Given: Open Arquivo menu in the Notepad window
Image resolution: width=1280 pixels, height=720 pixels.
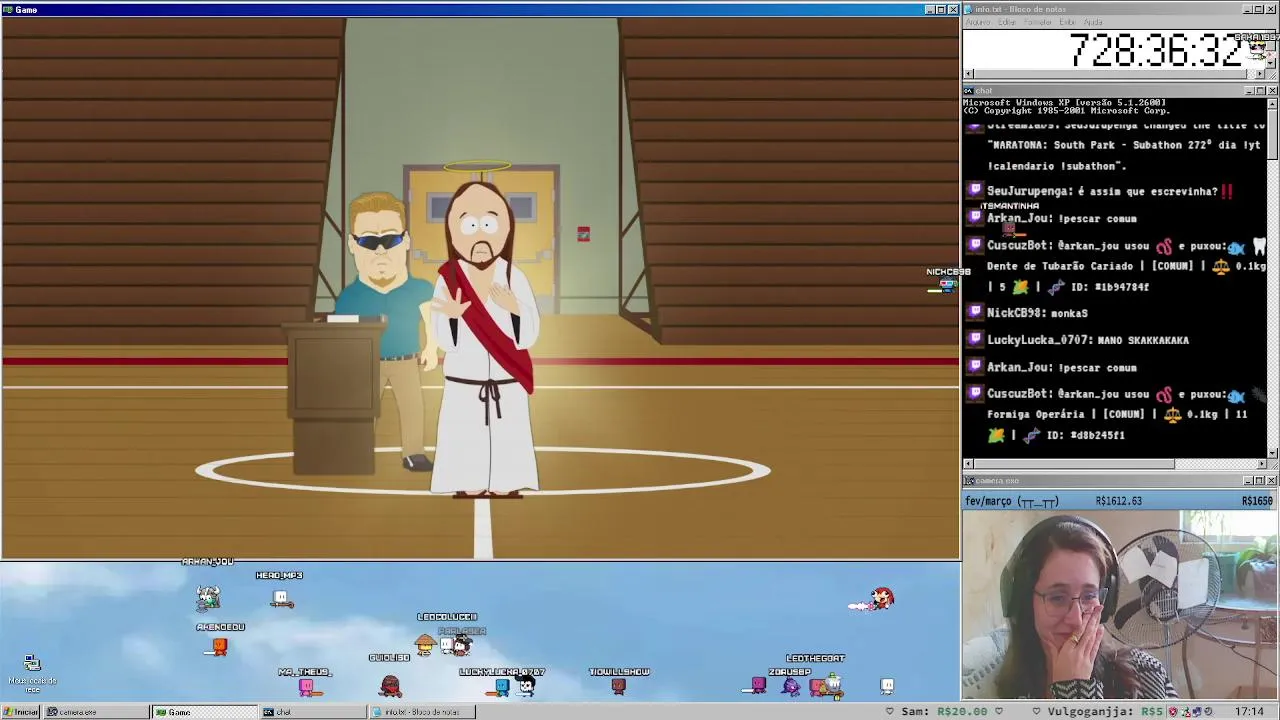Looking at the screenshot, I should [x=977, y=22].
